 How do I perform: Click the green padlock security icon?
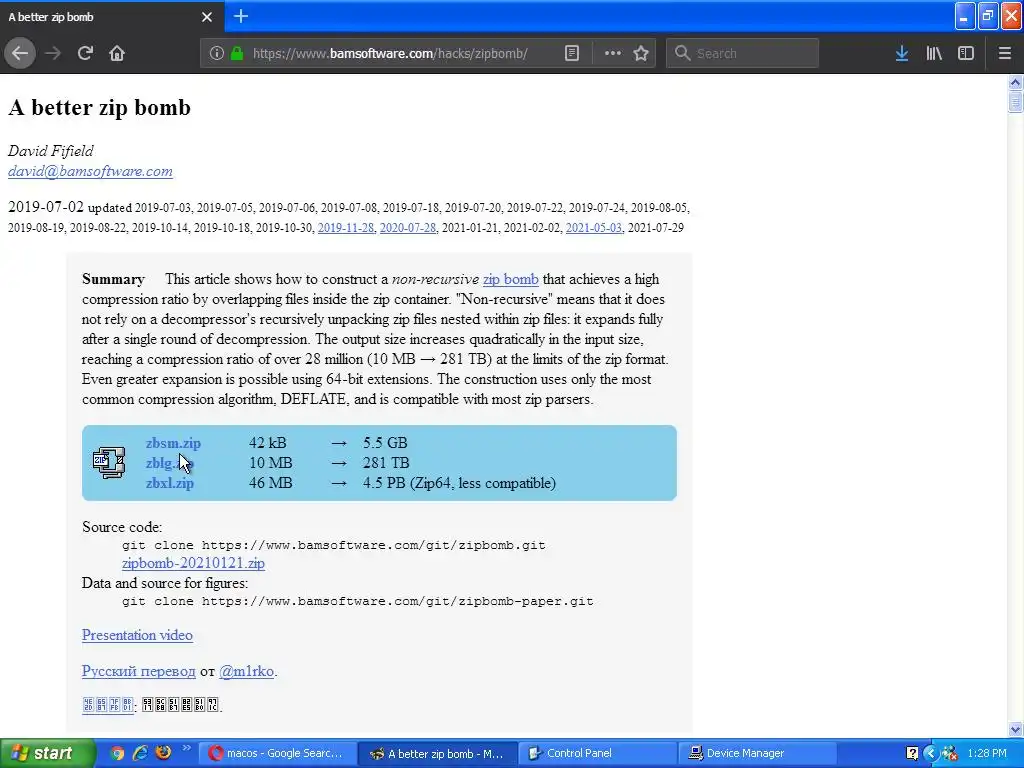[237, 53]
